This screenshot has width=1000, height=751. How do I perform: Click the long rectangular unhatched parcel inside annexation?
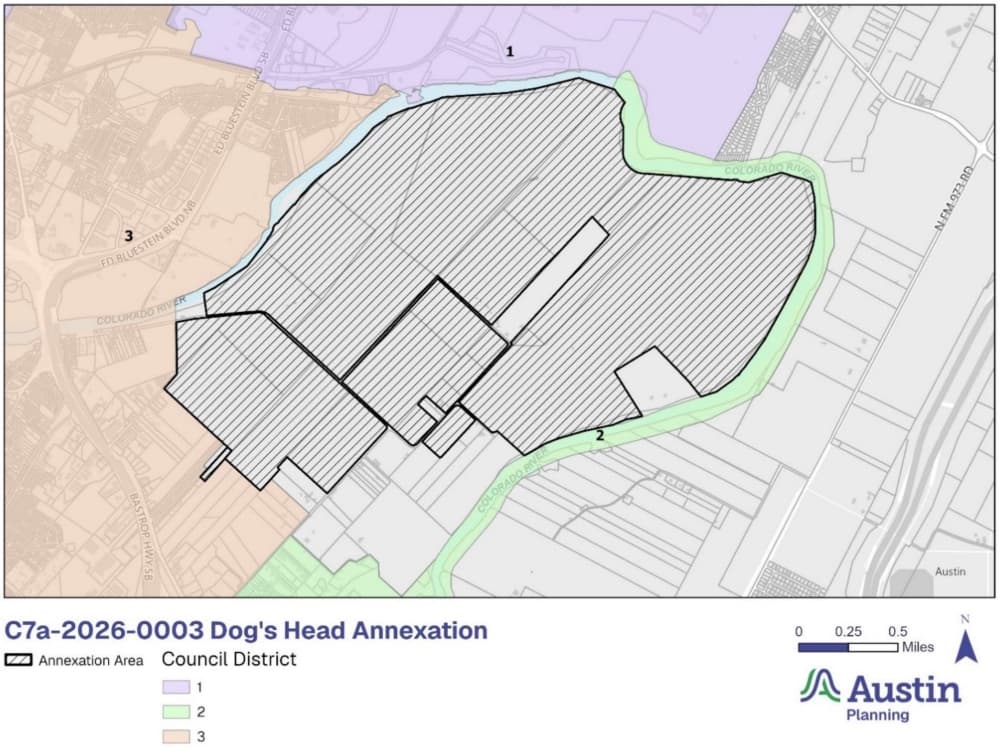click(552, 279)
